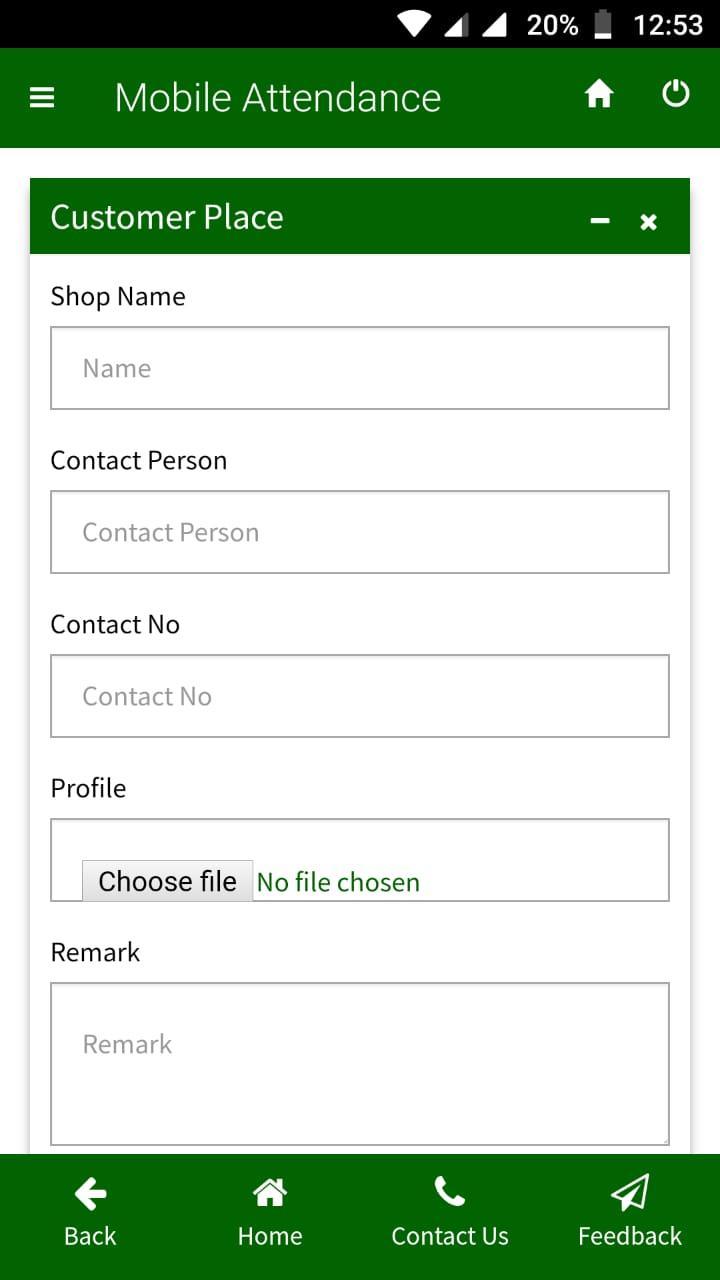Click the Choose file button
720x1280 pixels.
coord(167,881)
